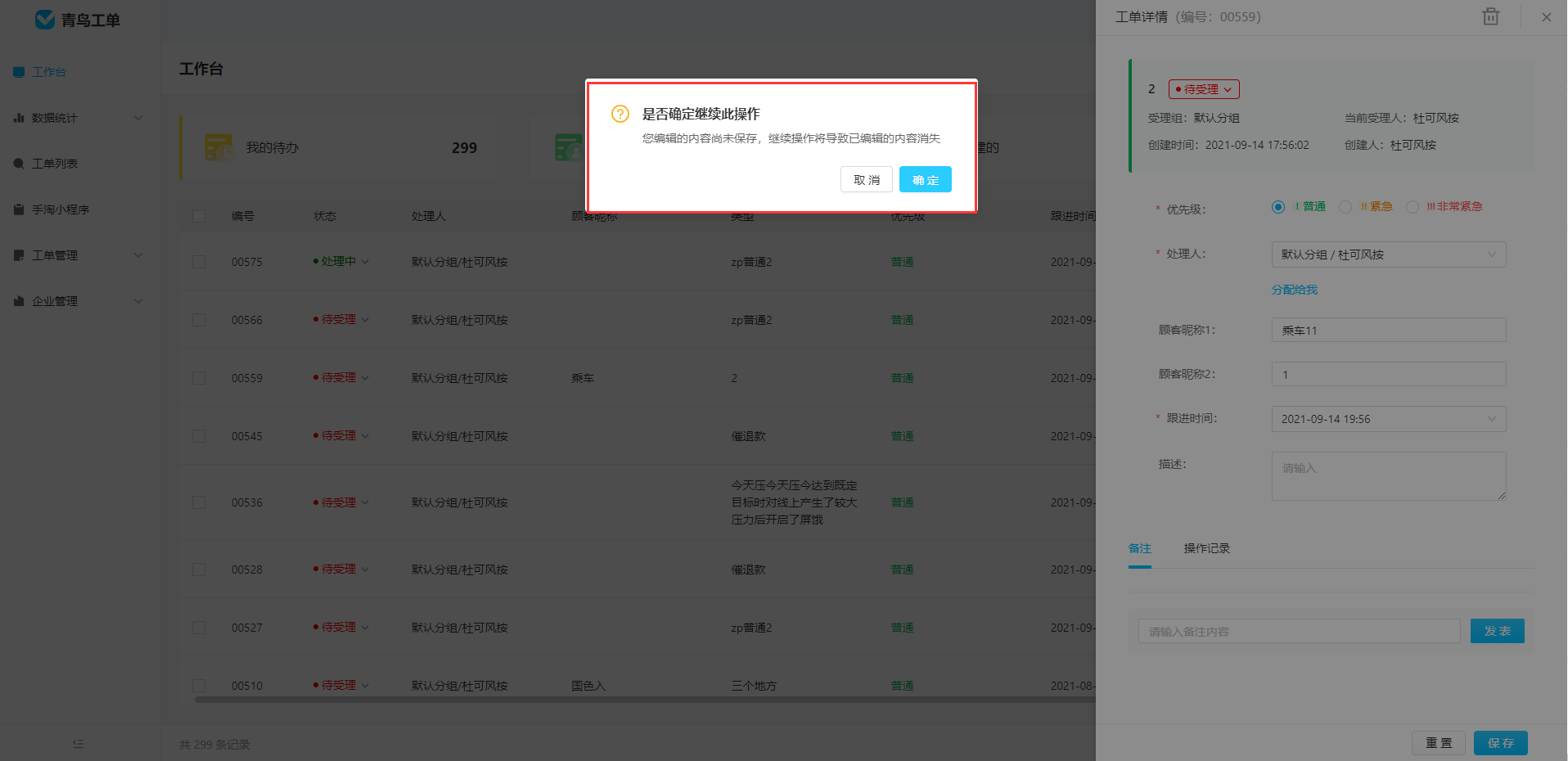This screenshot has width=1568, height=761.
Task: Click ticket number 00510
Action: tap(247, 686)
